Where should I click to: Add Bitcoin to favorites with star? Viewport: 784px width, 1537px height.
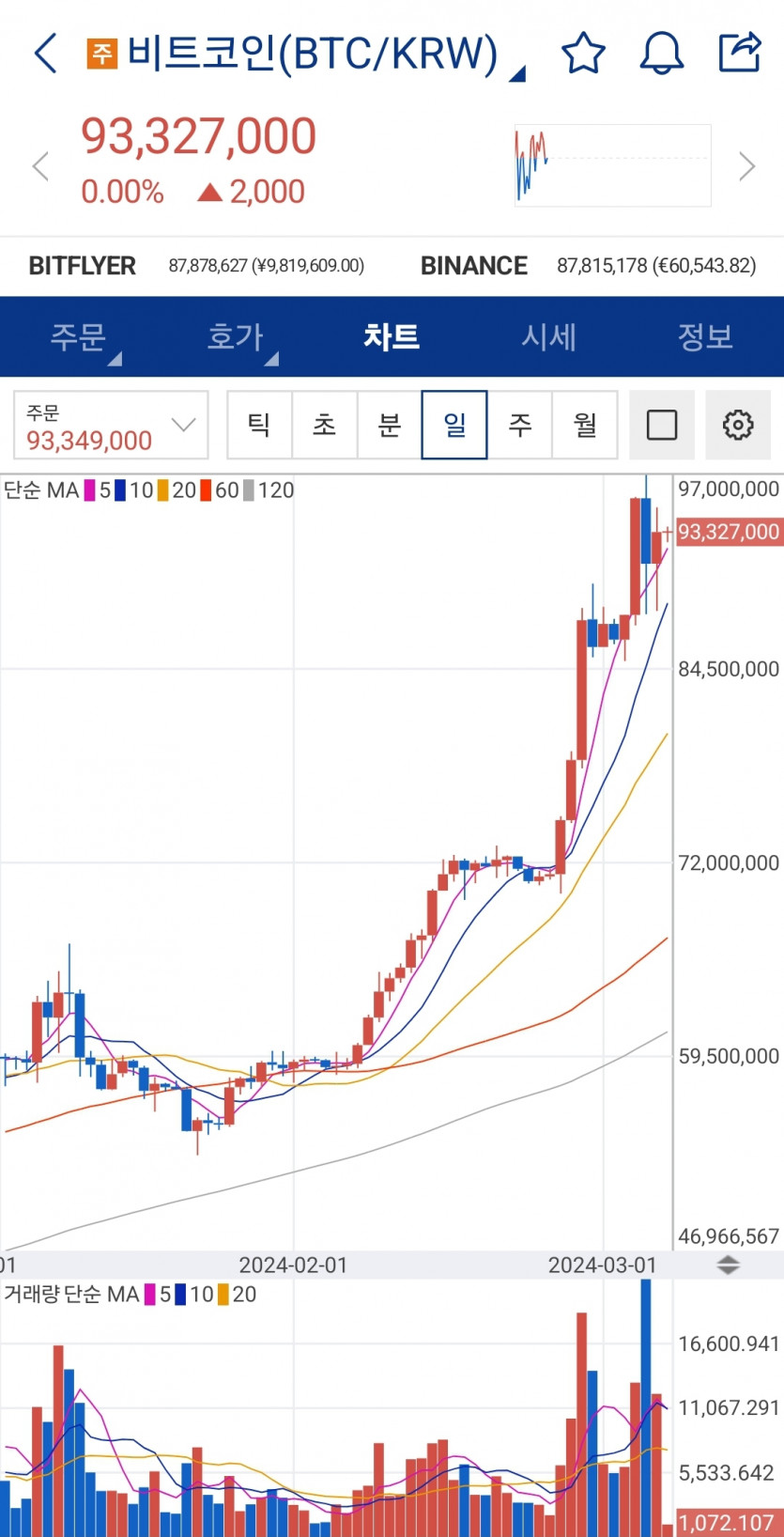[583, 54]
